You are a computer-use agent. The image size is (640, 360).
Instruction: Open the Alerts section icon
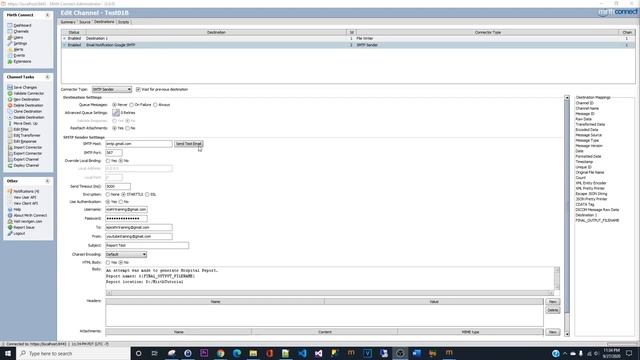[x=10, y=49]
